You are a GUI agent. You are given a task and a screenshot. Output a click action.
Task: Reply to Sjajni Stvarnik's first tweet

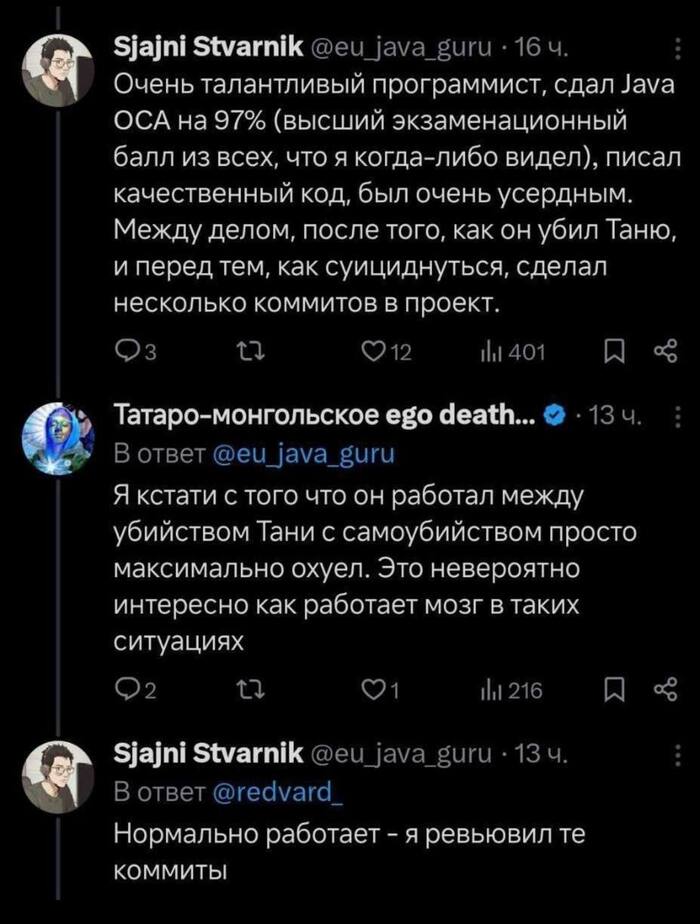pos(127,349)
